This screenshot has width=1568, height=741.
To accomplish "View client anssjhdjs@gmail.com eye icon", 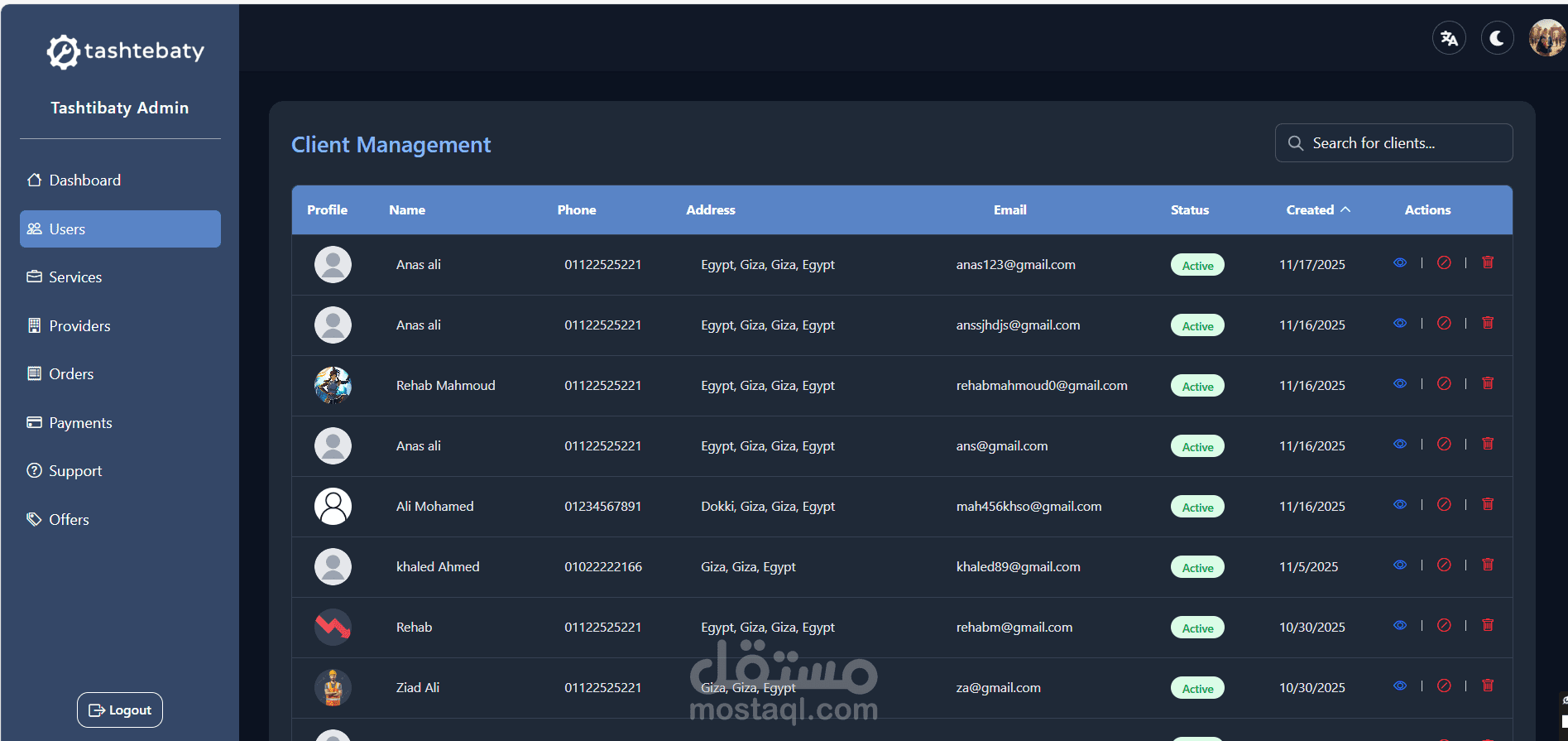I will click(1400, 323).
